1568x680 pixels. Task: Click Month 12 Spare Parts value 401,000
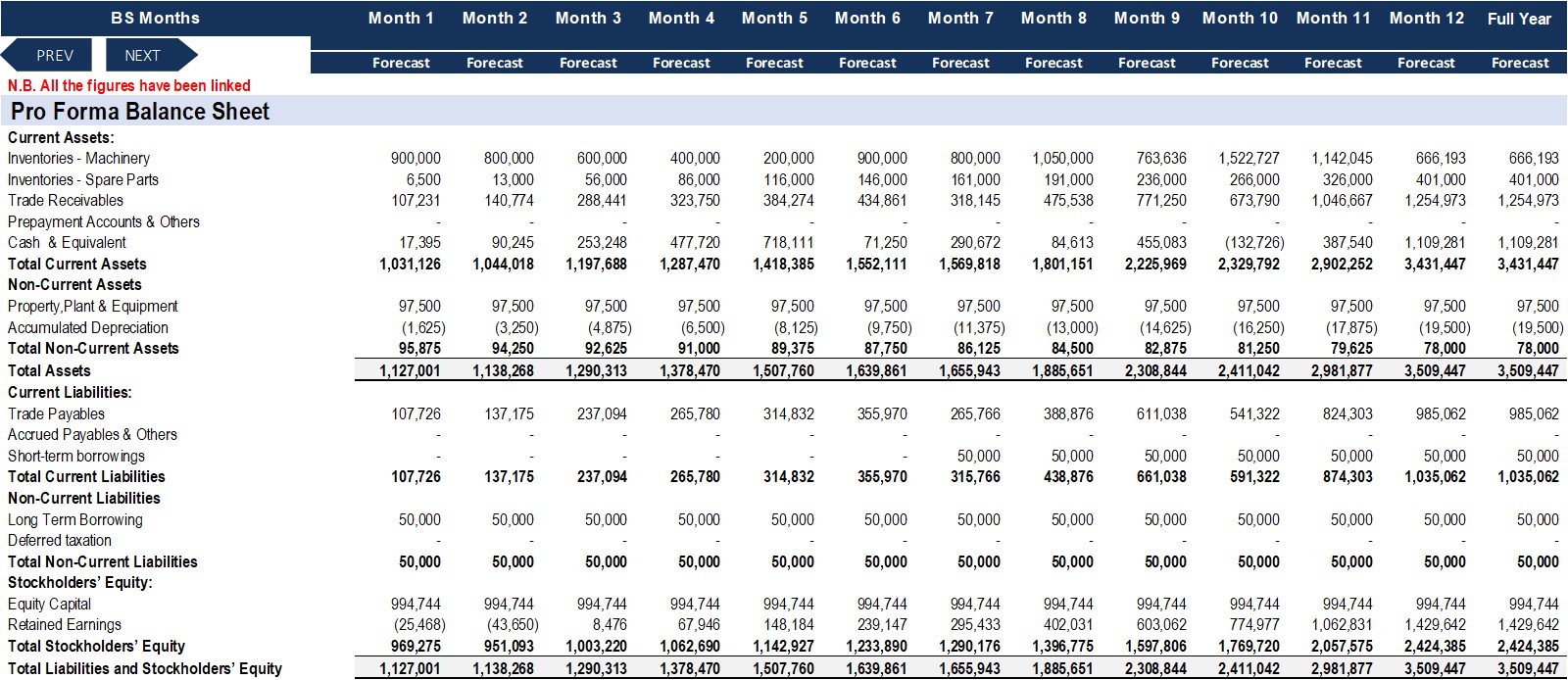(x=1441, y=179)
